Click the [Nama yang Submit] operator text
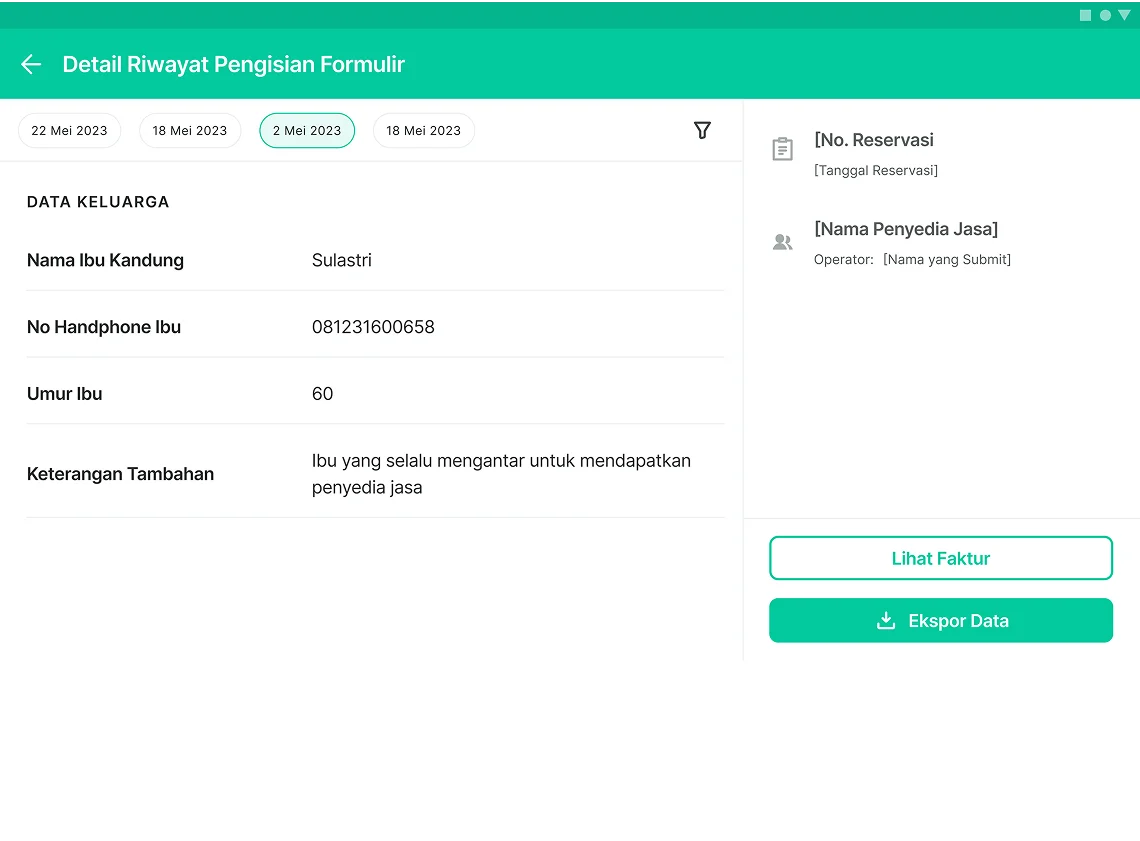The height and width of the screenshot is (841, 1140). [x=946, y=260]
